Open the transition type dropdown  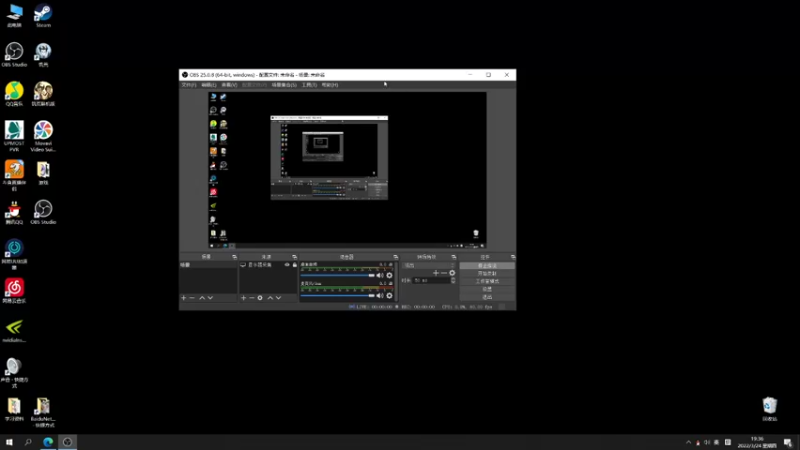point(429,265)
